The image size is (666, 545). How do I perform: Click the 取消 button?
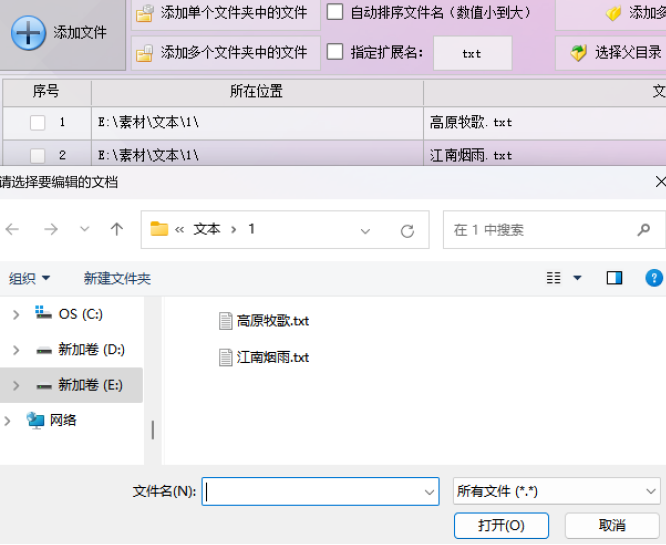[612, 525]
